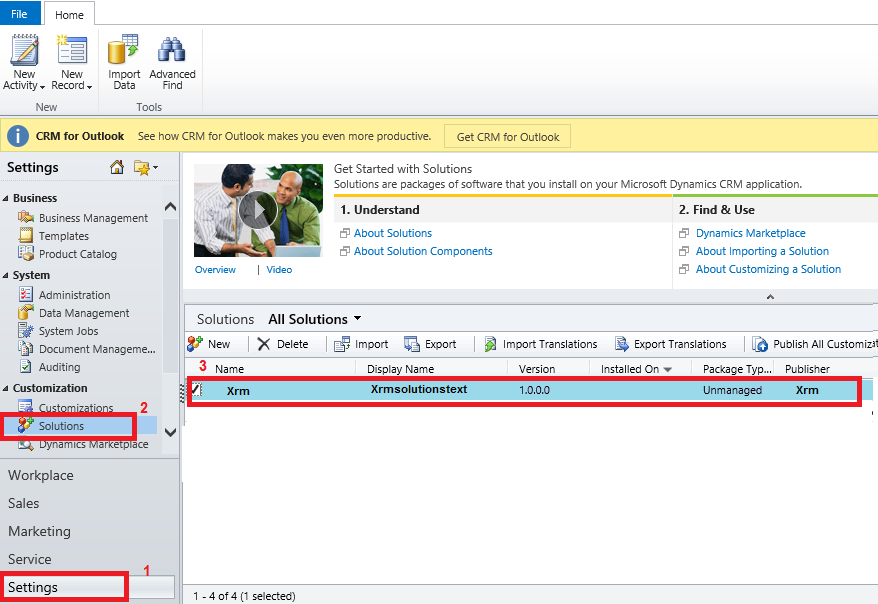Collapse the Customization section triangle
The height and width of the screenshot is (604, 878).
6,388
